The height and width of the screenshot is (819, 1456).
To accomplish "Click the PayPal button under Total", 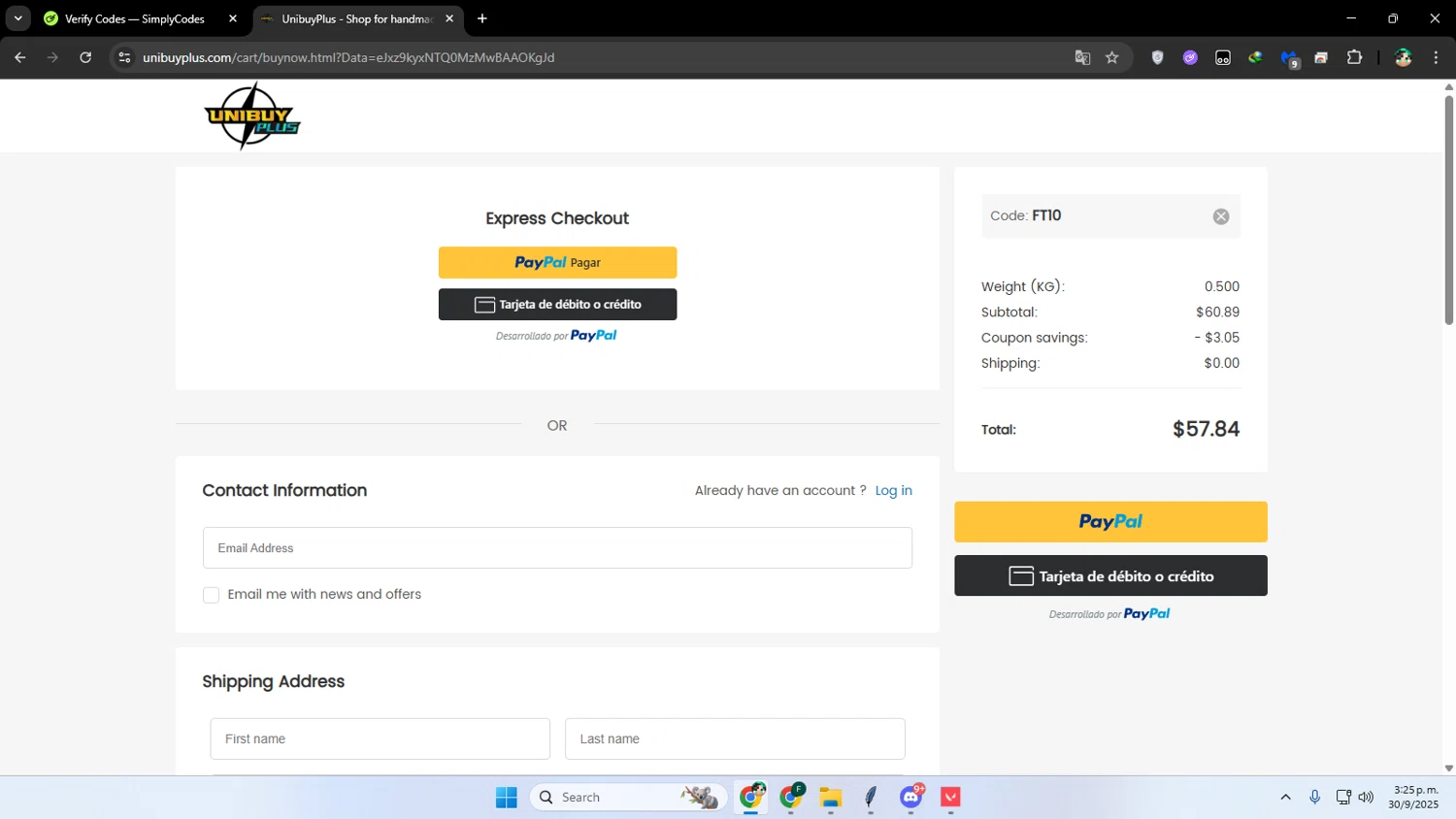I will pos(1110,522).
